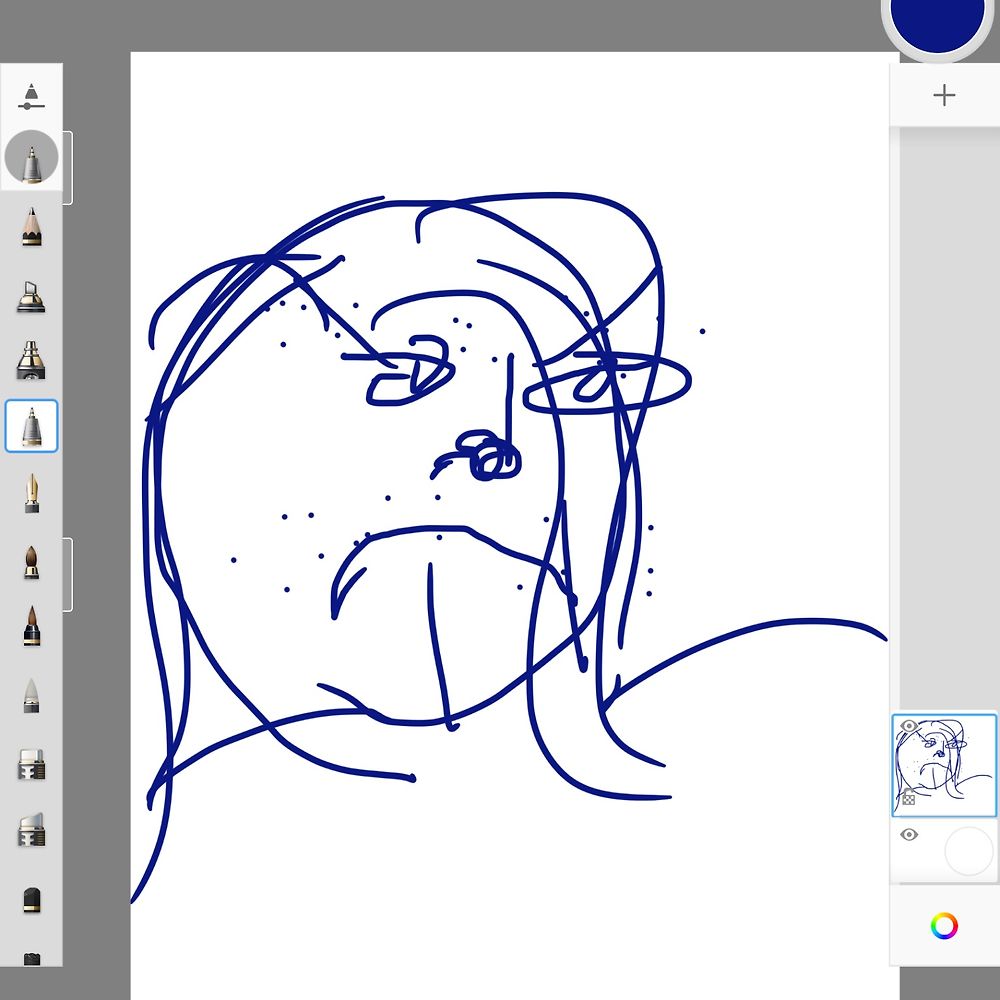Select the pencil brush
Screen dimensions: 1000x1000
tap(31, 226)
